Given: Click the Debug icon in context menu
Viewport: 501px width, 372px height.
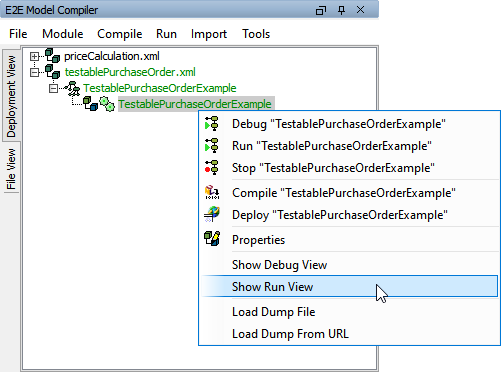Looking at the screenshot, I should pos(212,124).
